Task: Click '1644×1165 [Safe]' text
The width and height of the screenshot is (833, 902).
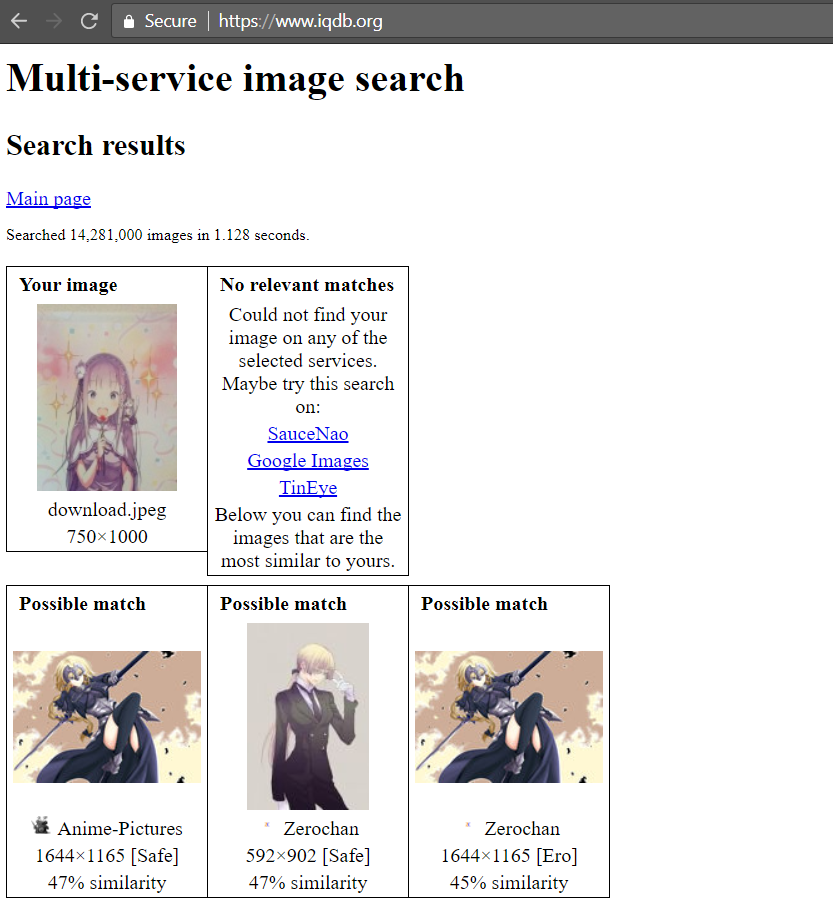Action: pos(107,855)
